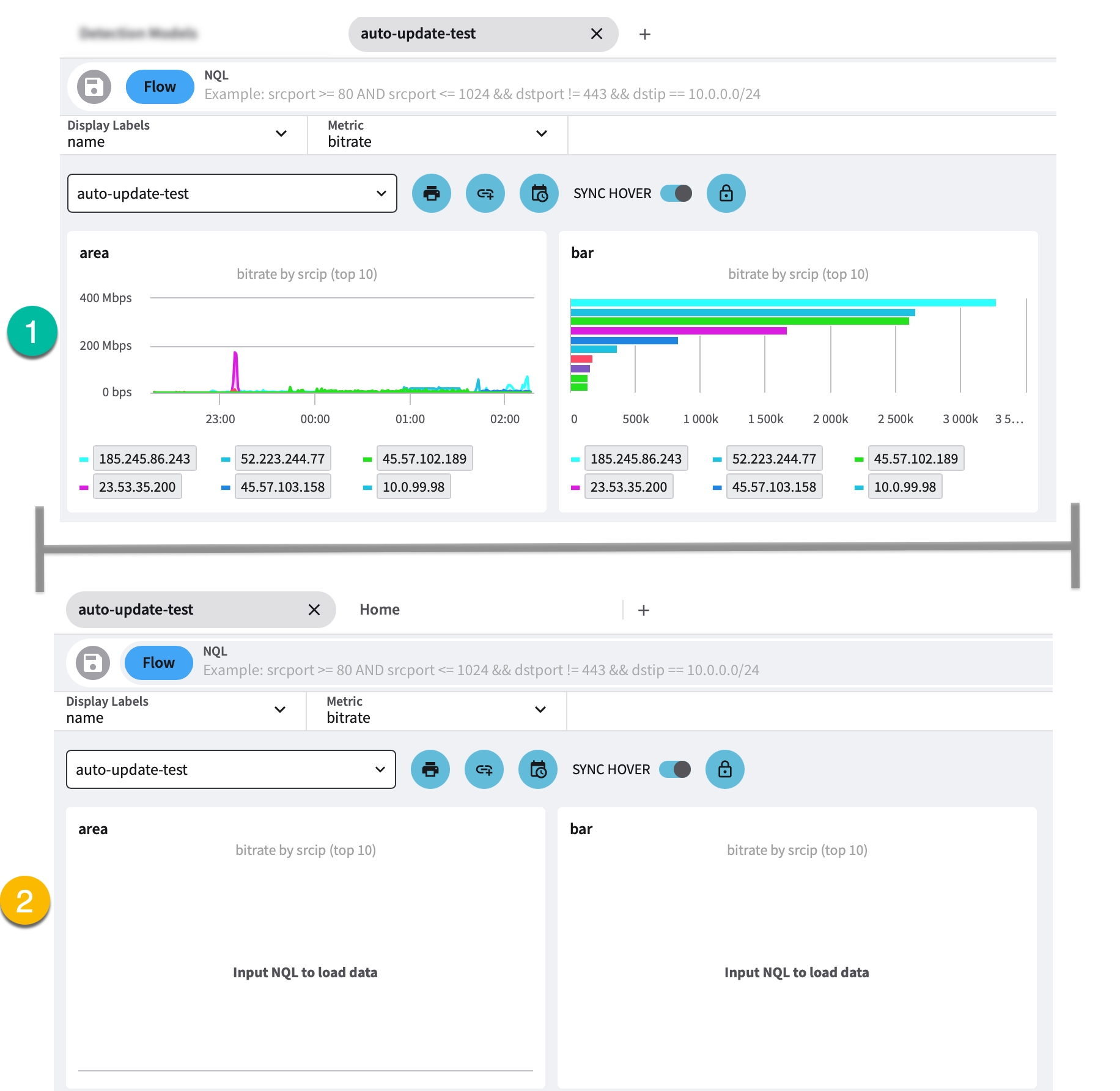Click the lower blue Flow button
Screen dimensions: 1120x1091
click(158, 663)
